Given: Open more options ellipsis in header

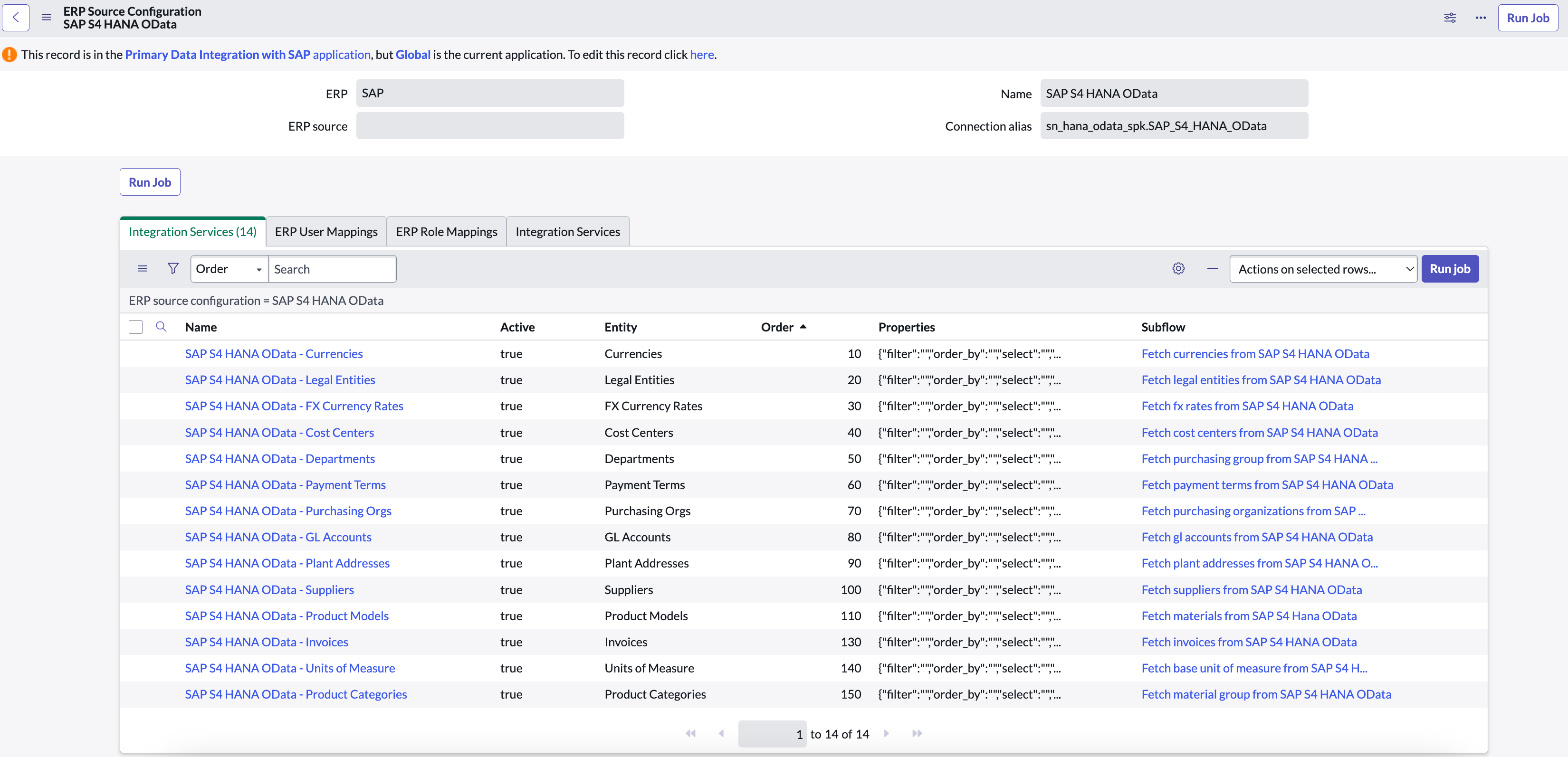Looking at the screenshot, I should (x=1481, y=18).
